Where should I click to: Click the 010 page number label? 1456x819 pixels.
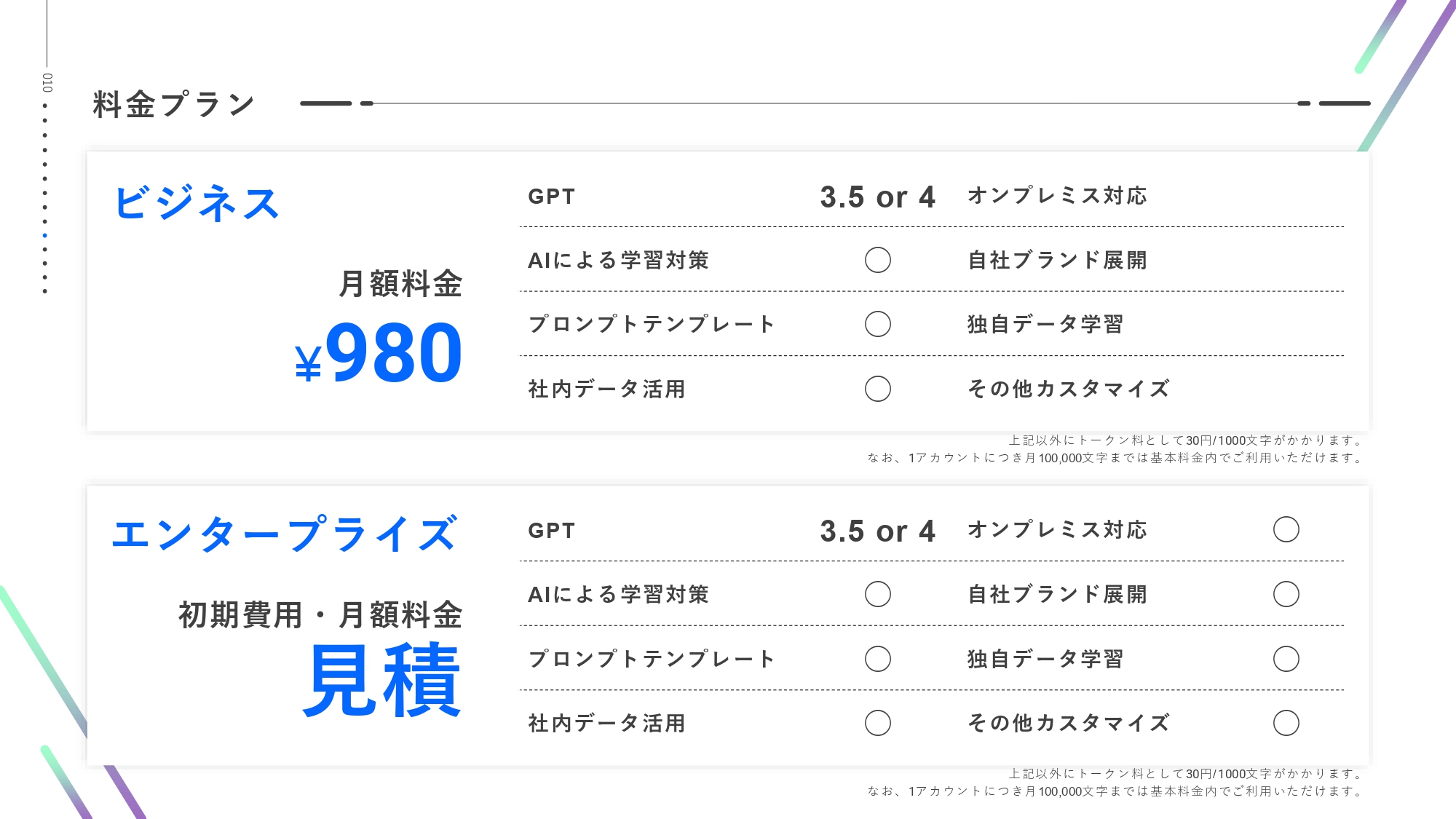pos(47,82)
